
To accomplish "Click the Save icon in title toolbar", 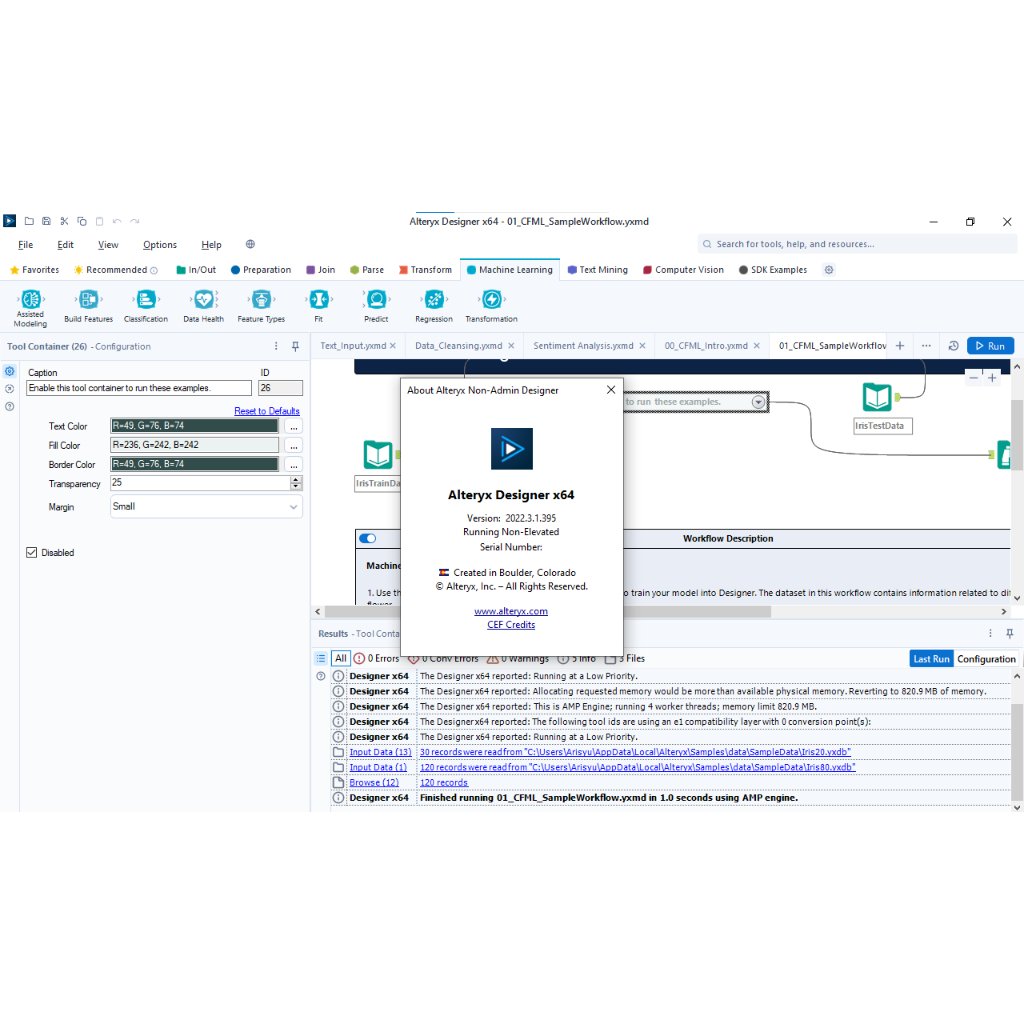I will (46, 221).
